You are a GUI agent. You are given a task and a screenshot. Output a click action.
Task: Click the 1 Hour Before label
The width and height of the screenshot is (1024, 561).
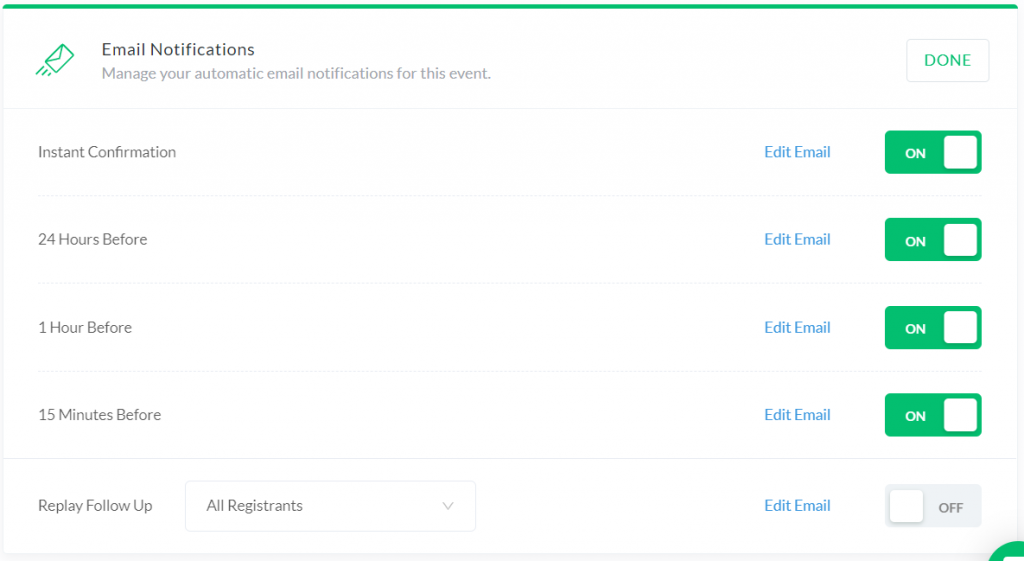pyautogui.click(x=85, y=327)
